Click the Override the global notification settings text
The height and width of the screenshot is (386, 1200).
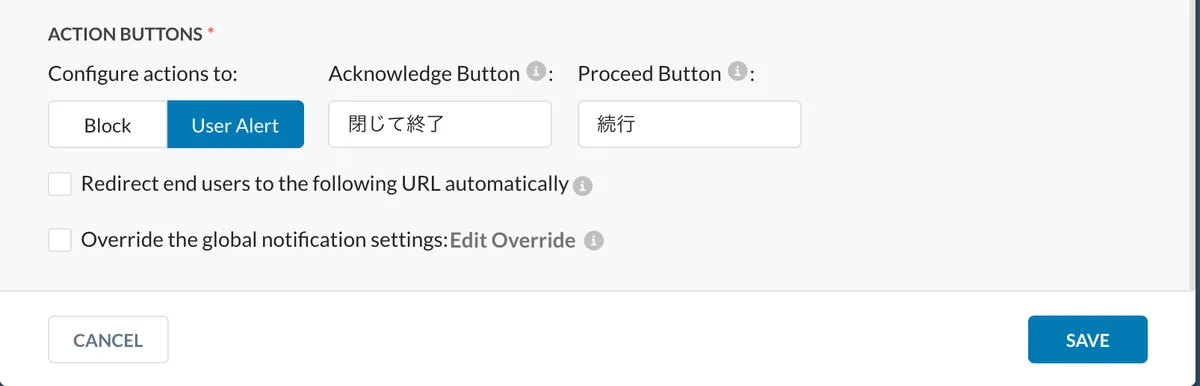[x=264, y=240]
